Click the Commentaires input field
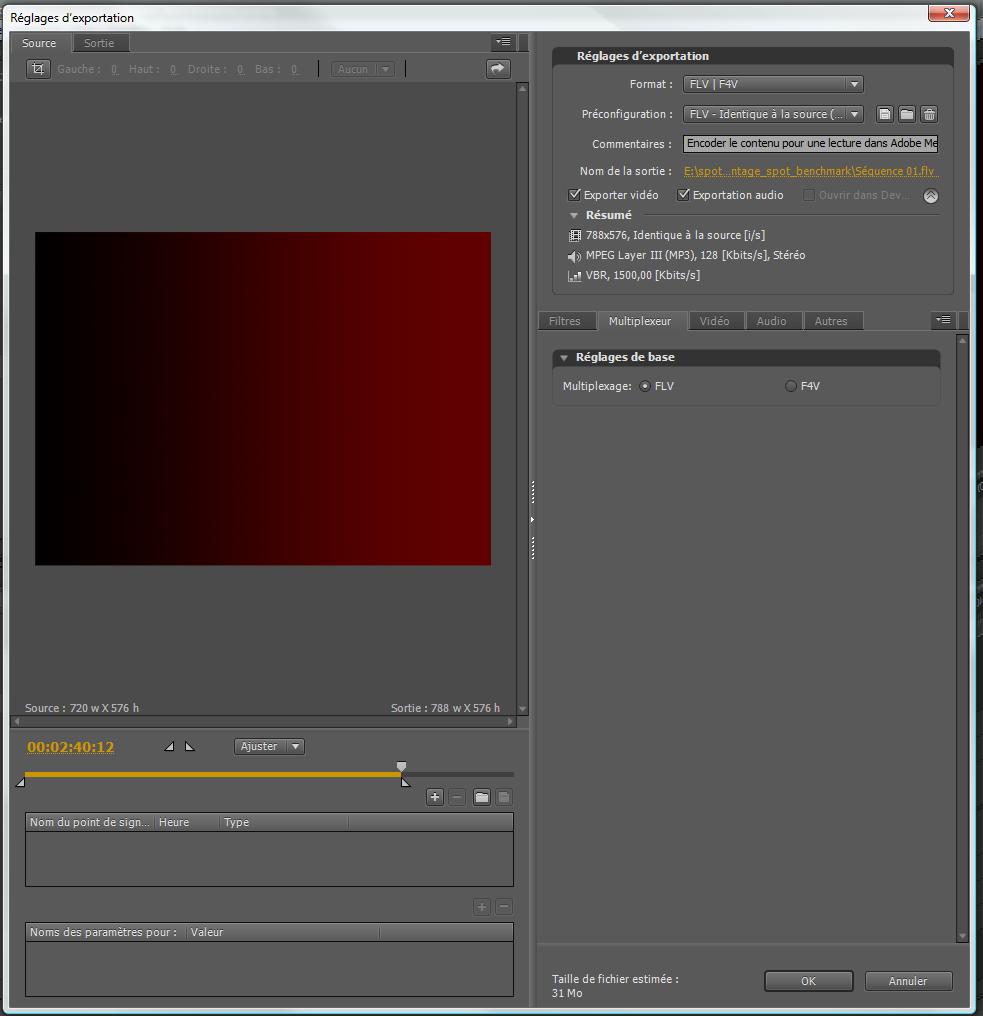983x1016 pixels. 810,143
